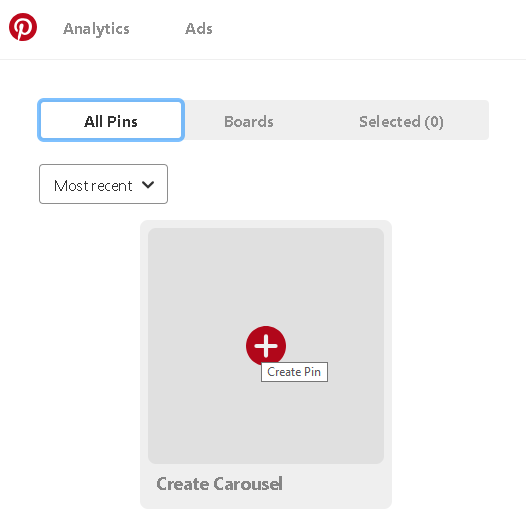Switch to the Boards tab
Image resolution: width=526 pixels, height=530 pixels.
249,121
